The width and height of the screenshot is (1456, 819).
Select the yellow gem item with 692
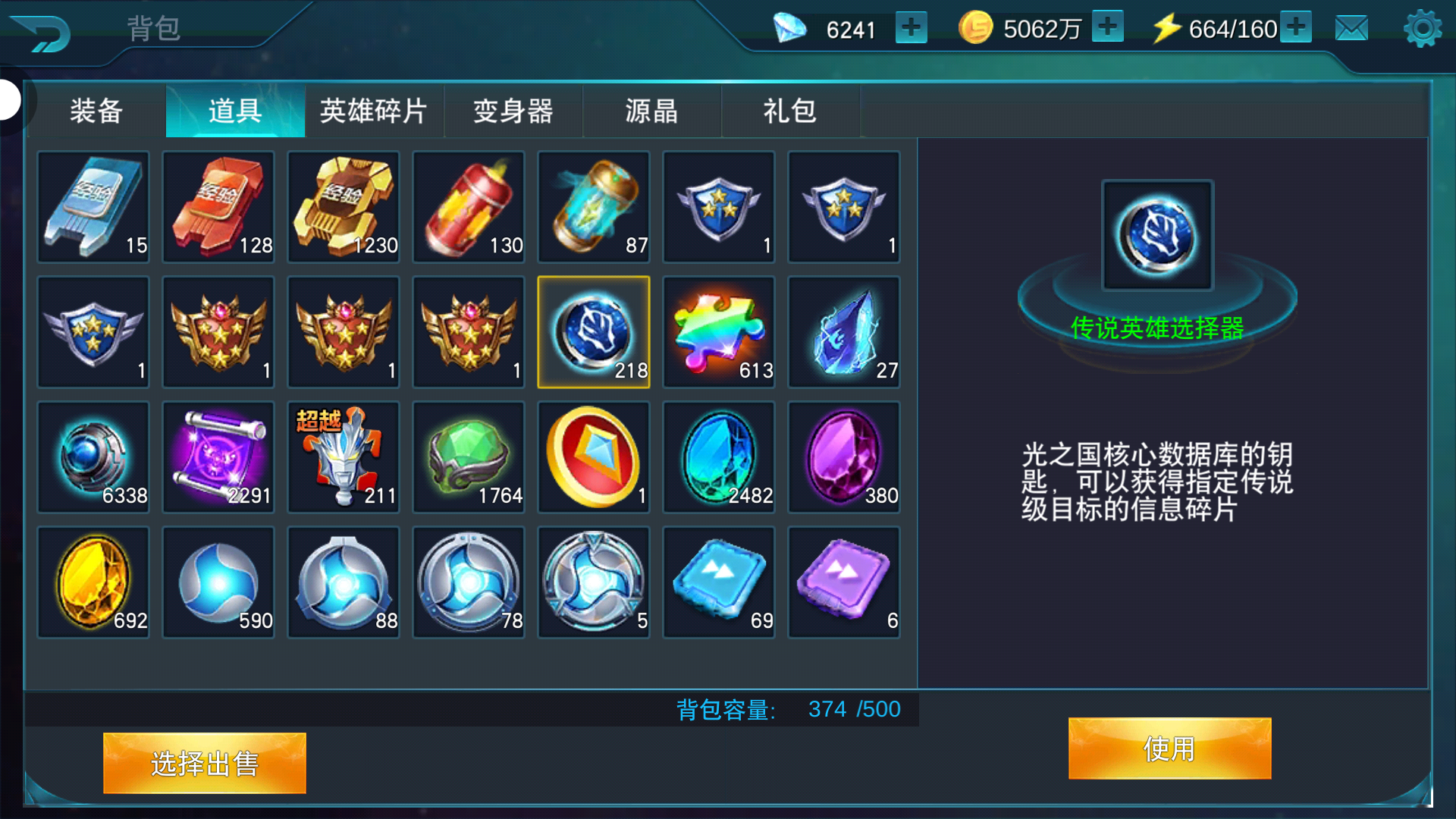pyautogui.click(x=93, y=582)
